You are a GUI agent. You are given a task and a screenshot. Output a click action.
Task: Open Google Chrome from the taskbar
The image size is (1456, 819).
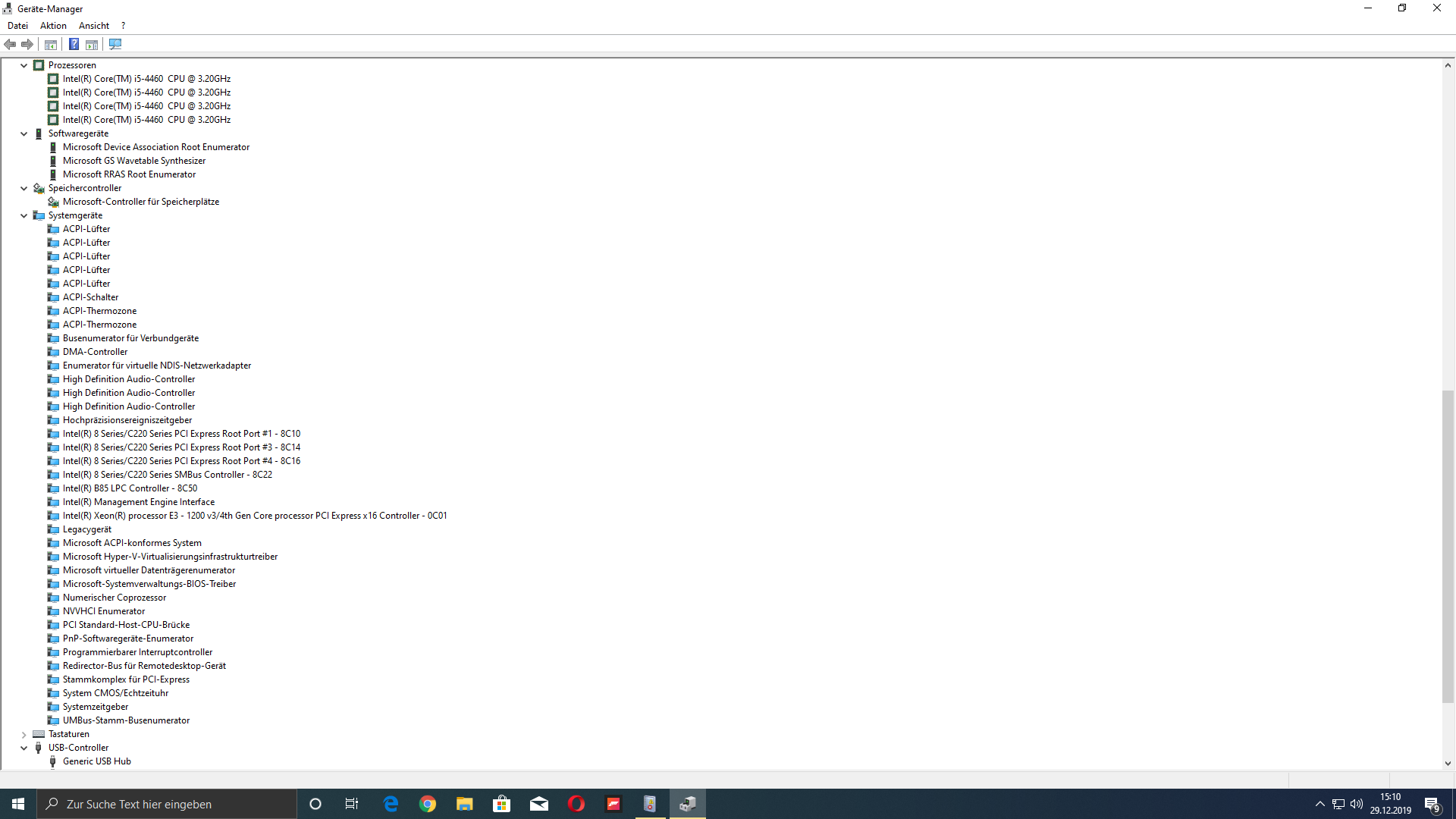point(428,804)
